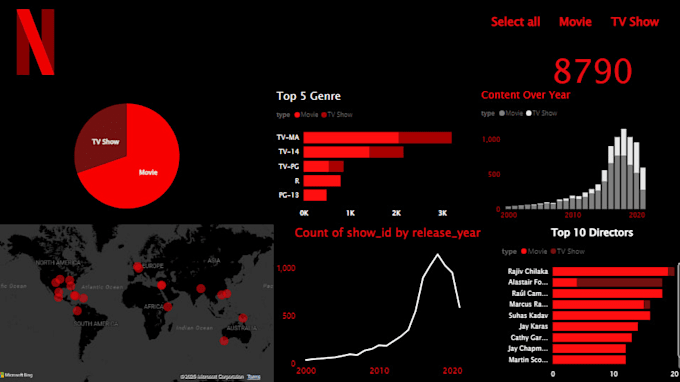This screenshot has height=382, width=680.
Task: Click the TV-MA axis label
Action: pos(288,137)
